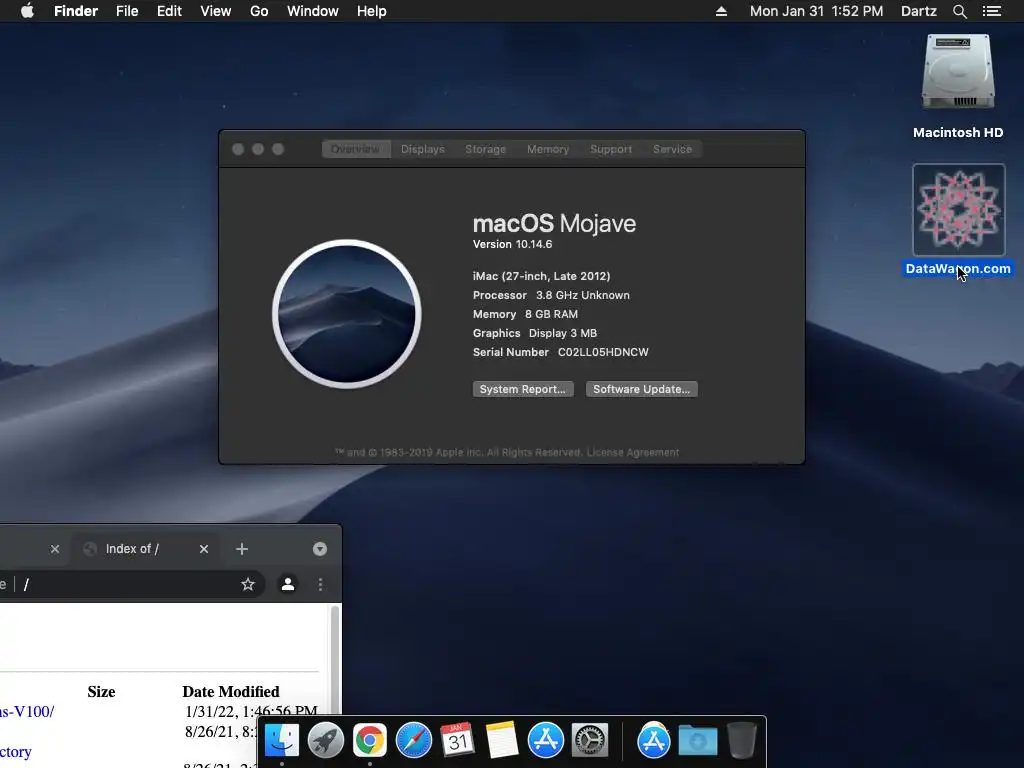Switch to the Service tab
1024x768 pixels.
(x=672, y=149)
